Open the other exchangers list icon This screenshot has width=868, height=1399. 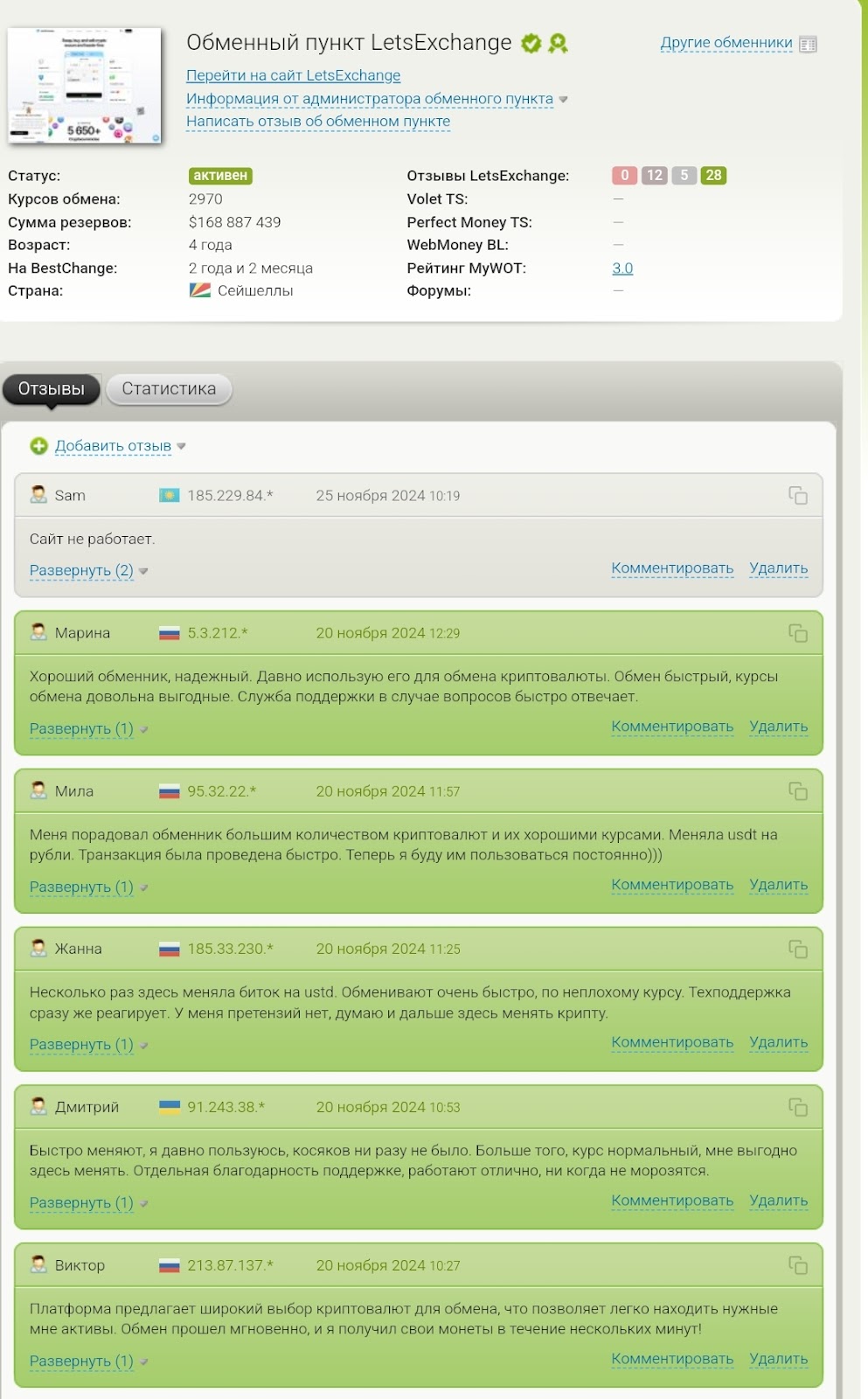(x=808, y=44)
